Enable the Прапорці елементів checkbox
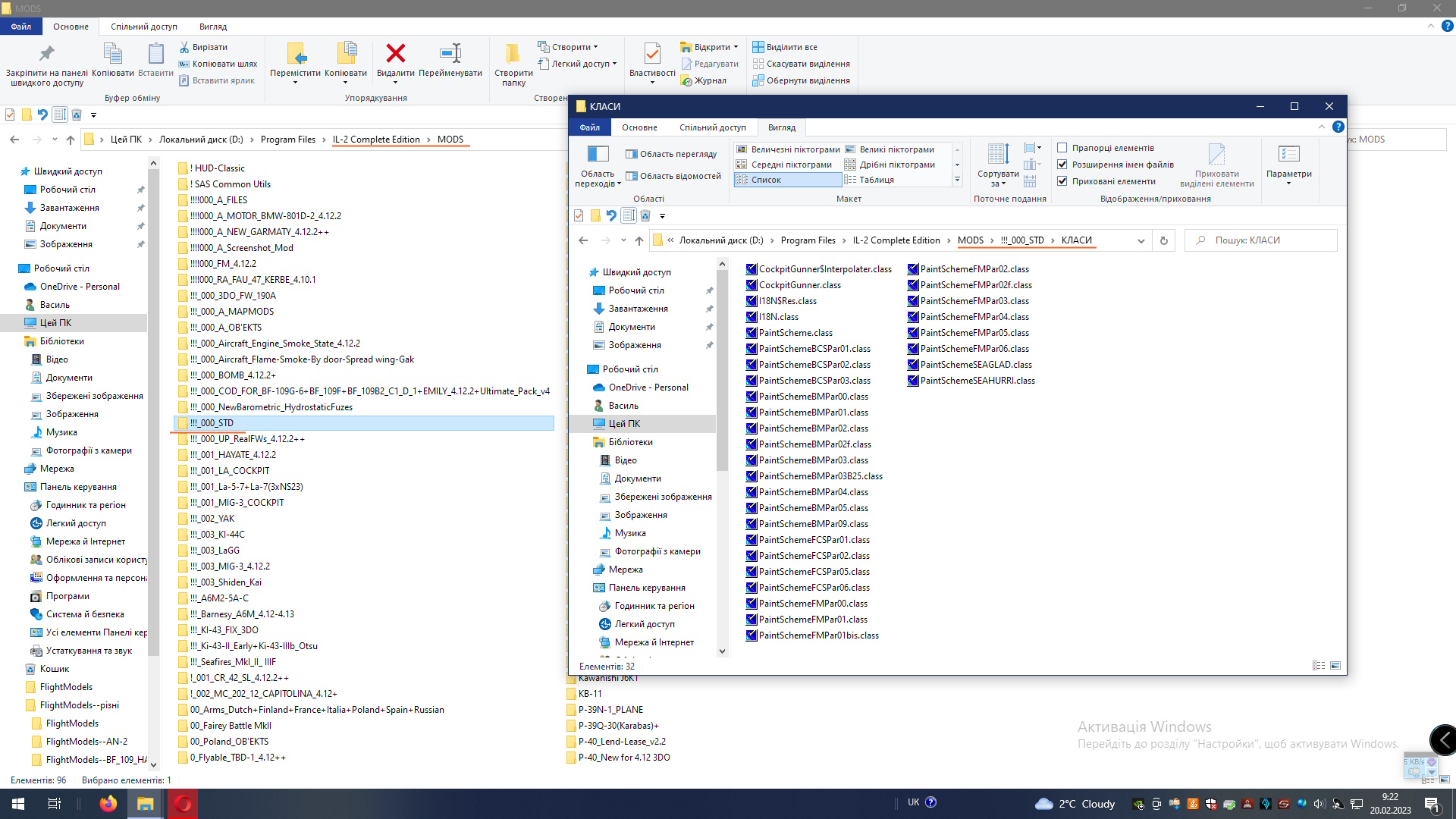The width and height of the screenshot is (1456, 819). [x=1062, y=148]
